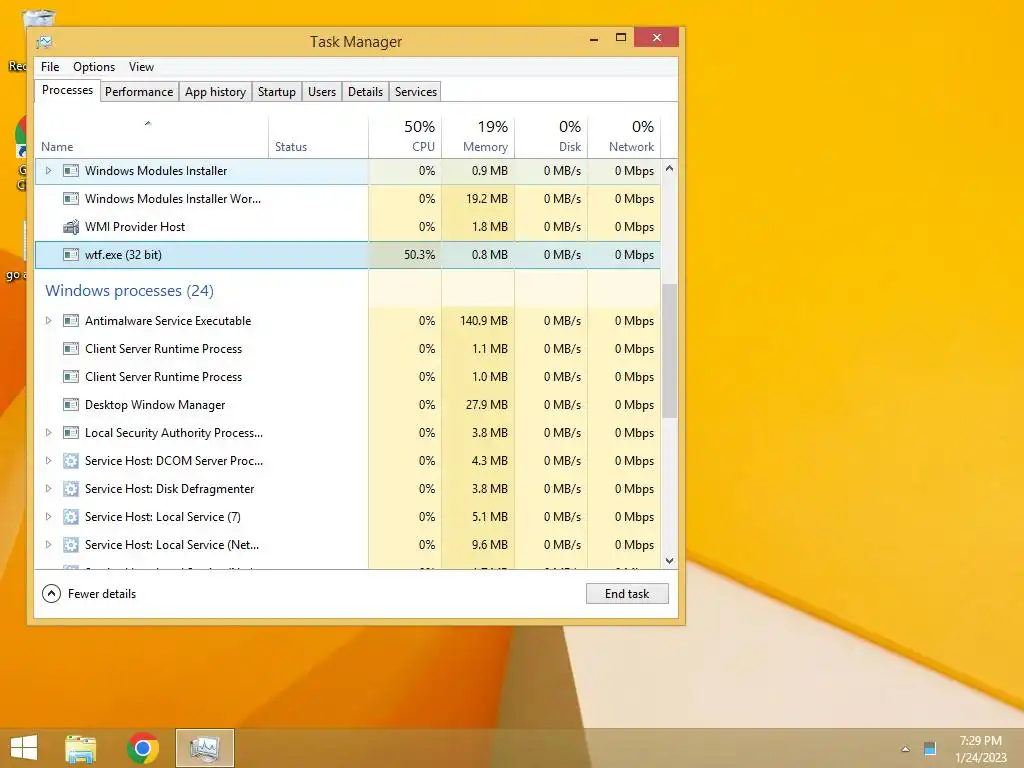Switch to the Startup tab
The width and height of the screenshot is (1024, 768).
coord(277,92)
